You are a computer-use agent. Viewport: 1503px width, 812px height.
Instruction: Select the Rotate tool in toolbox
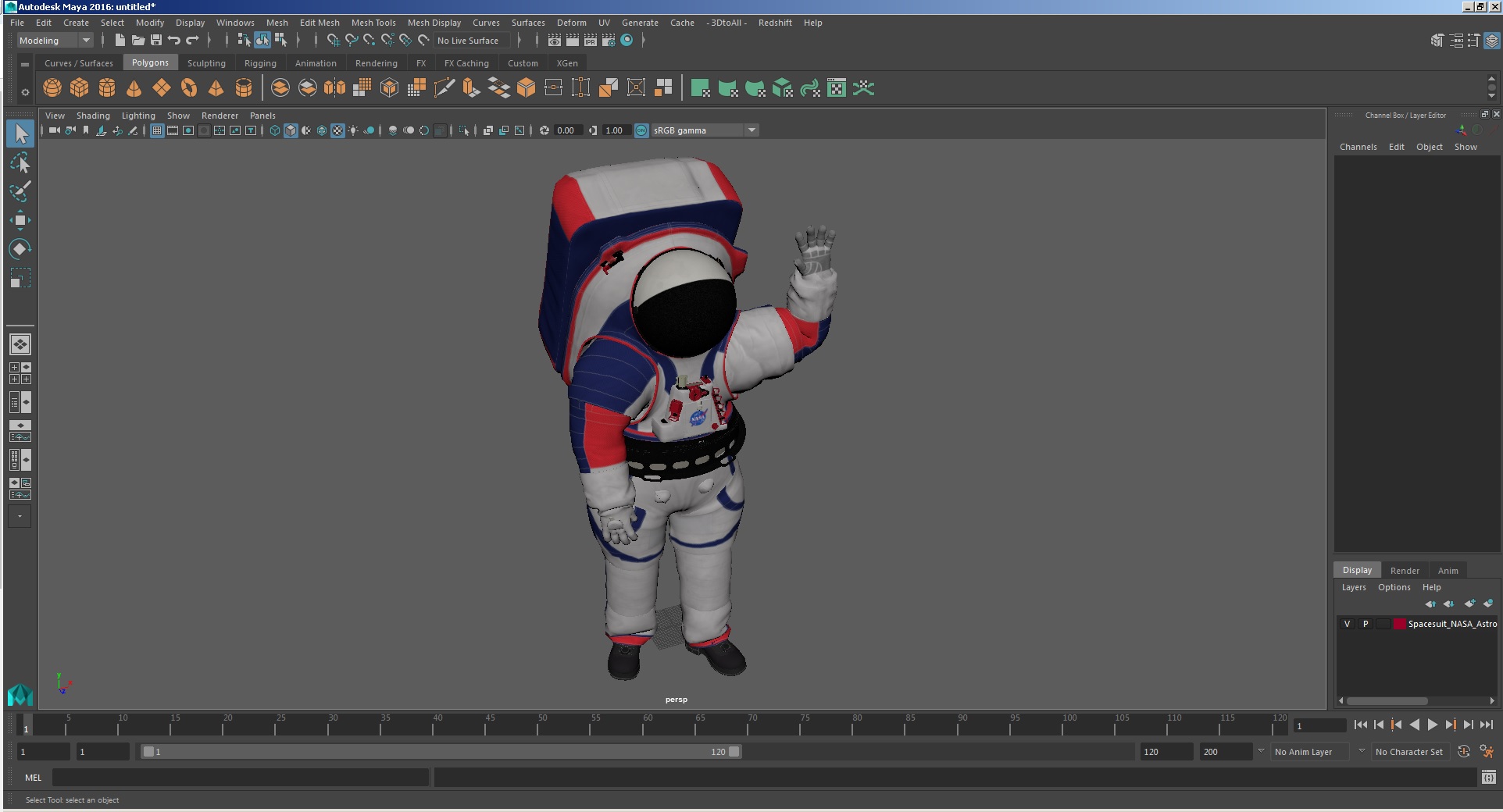(x=20, y=249)
